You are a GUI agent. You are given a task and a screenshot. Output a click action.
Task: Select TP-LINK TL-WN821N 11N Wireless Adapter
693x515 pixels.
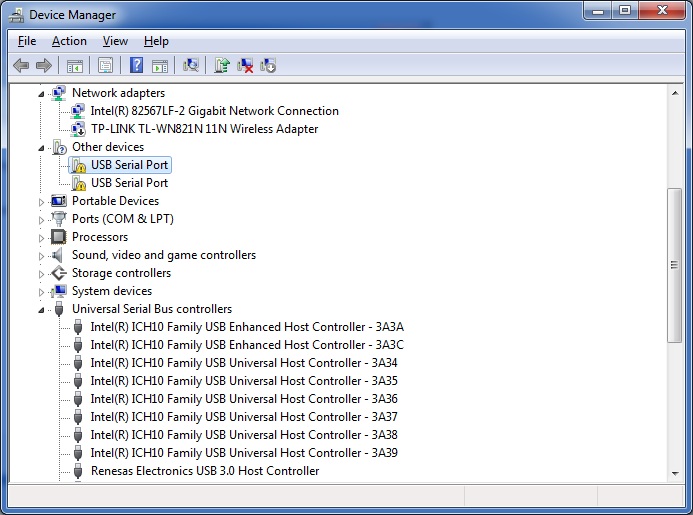tap(205, 129)
